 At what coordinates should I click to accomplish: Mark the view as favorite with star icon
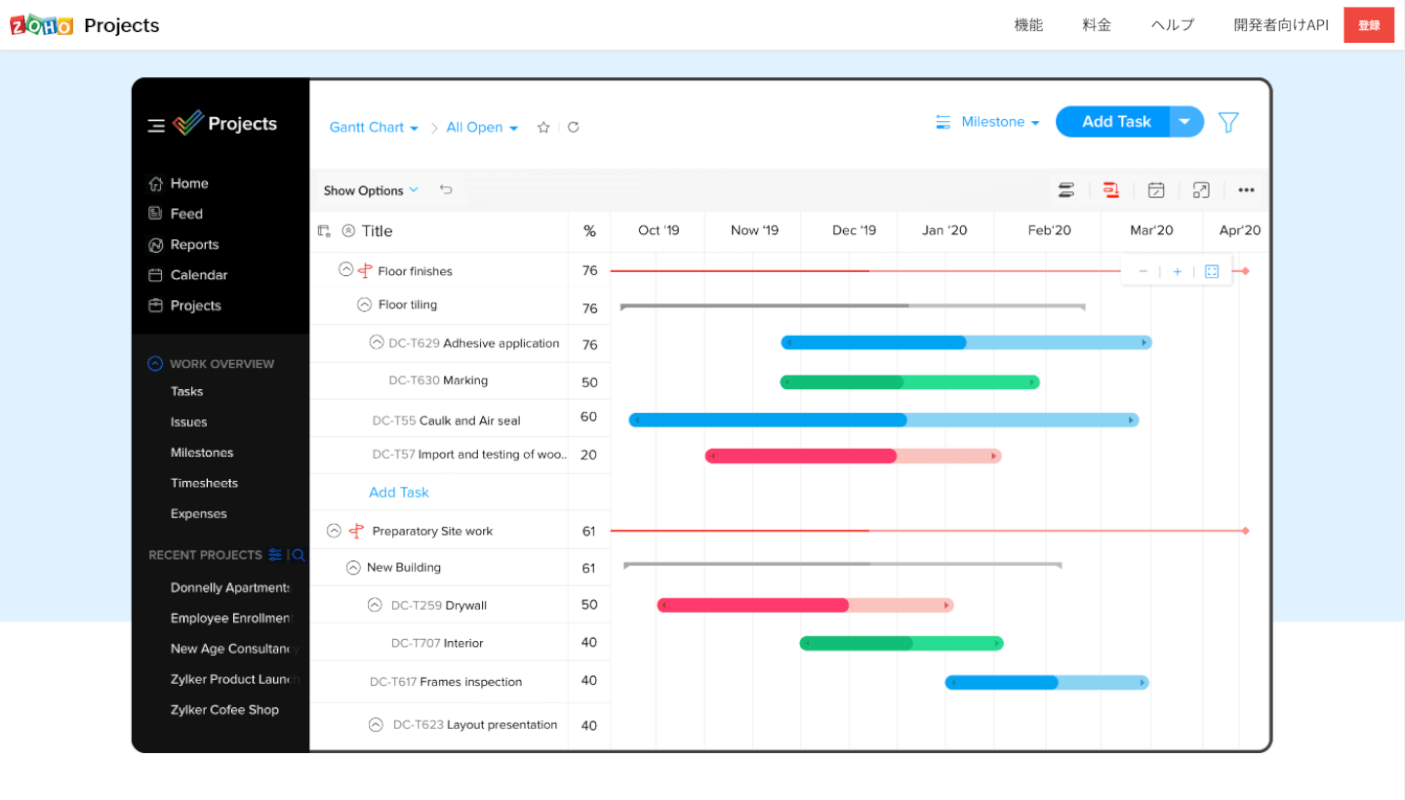click(543, 128)
